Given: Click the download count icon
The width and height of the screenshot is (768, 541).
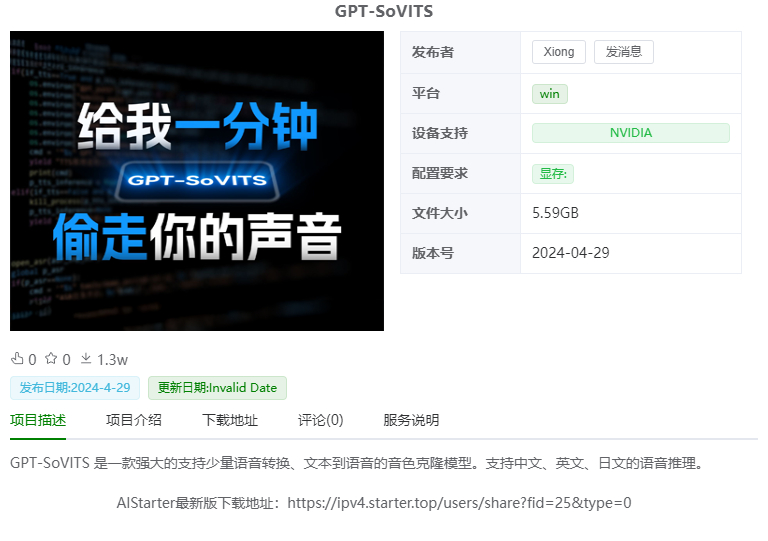Looking at the screenshot, I should [x=86, y=359].
